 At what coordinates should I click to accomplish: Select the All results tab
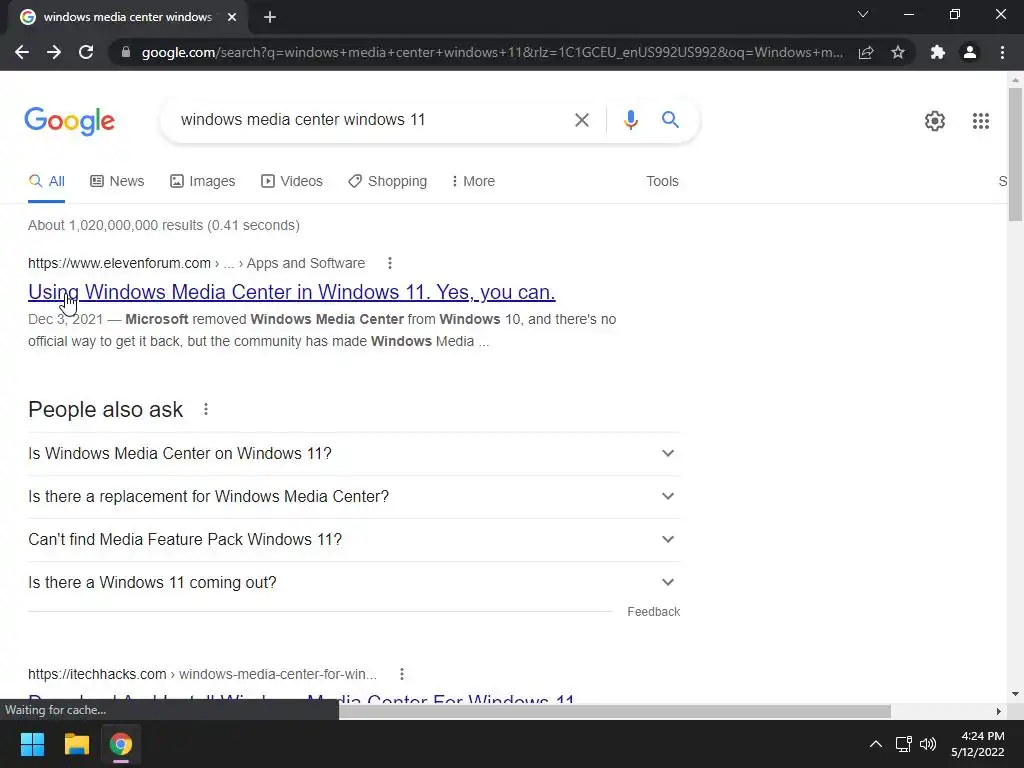(x=46, y=182)
